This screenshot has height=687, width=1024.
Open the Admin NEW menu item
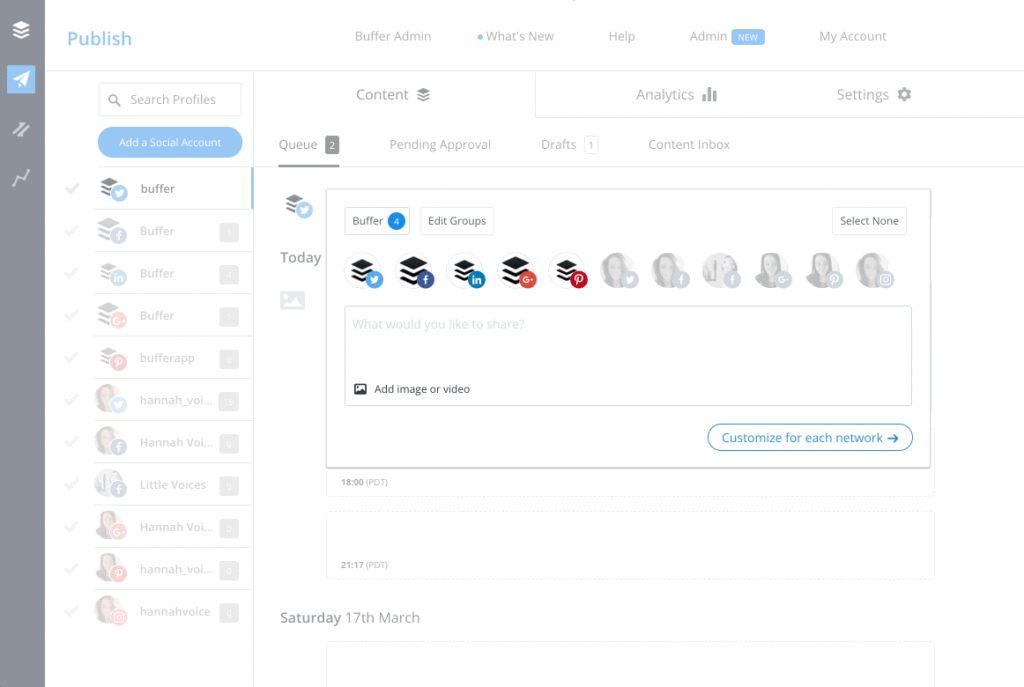tap(727, 37)
